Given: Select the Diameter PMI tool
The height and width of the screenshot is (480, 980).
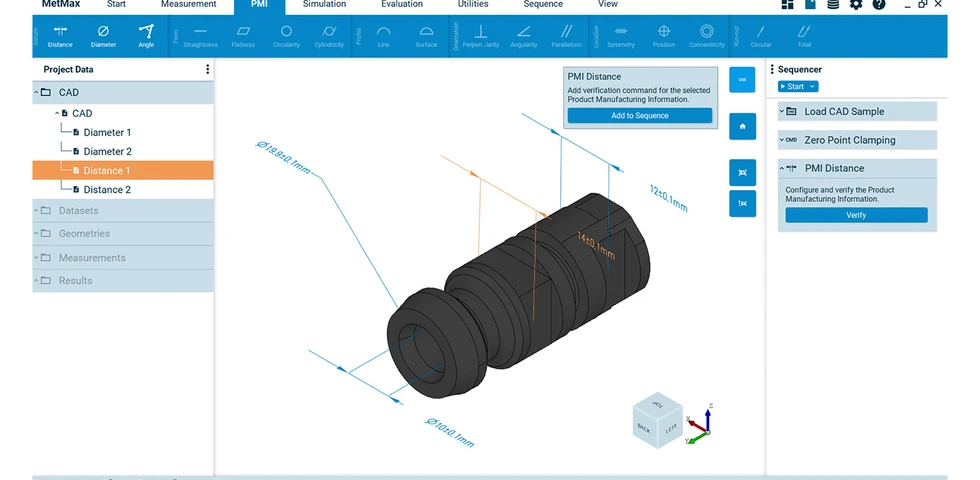Looking at the screenshot, I should coord(103,36).
